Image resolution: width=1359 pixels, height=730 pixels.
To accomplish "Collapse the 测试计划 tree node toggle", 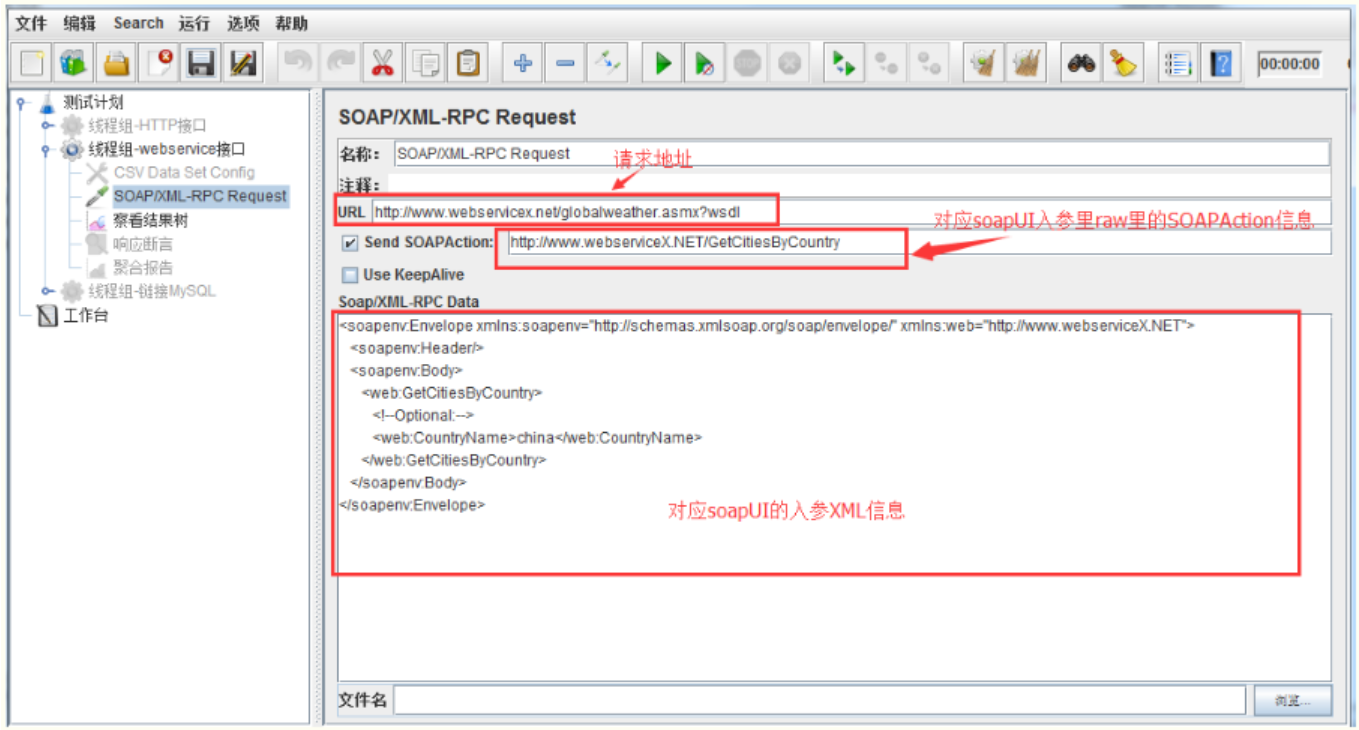I will click(x=22, y=102).
